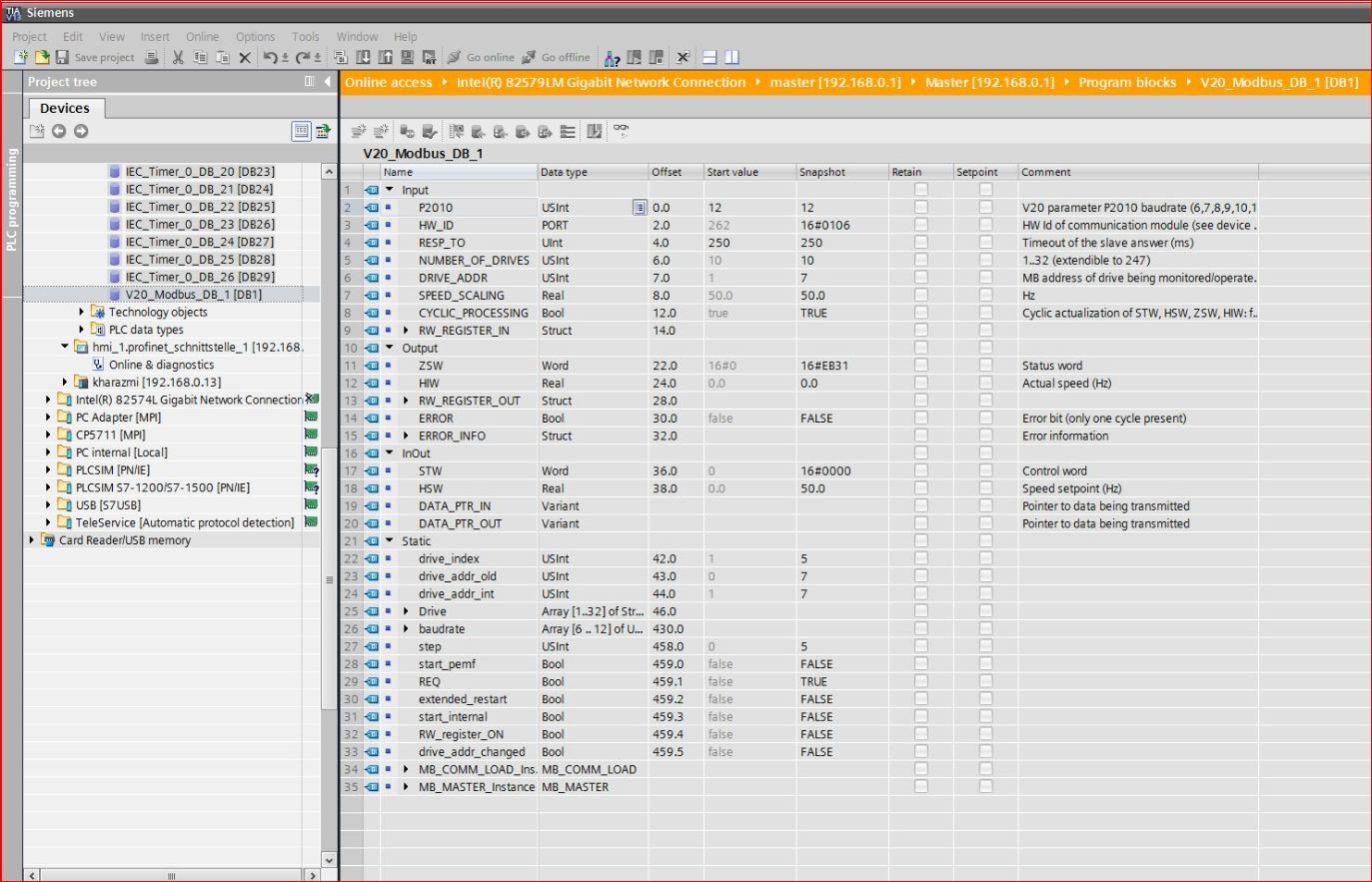The image size is (1372, 882).
Task: Collapse the Project tree panel
Action: [x=327, y=82]
